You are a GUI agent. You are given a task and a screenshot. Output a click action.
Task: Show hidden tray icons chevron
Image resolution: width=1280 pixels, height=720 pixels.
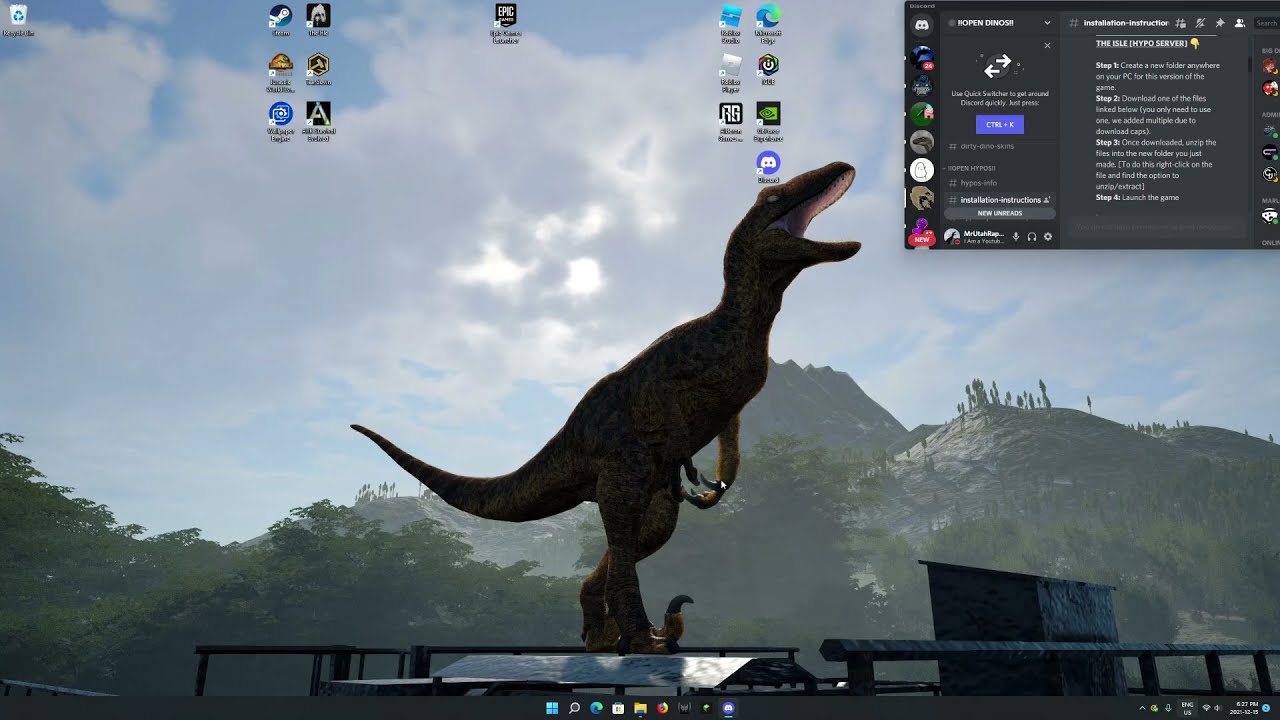(x=1142, y=708)
